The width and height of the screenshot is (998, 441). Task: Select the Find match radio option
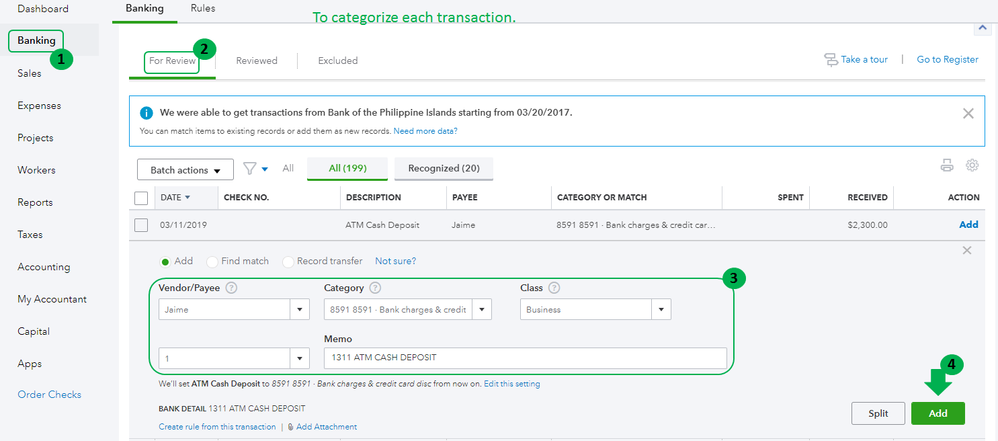212,261
